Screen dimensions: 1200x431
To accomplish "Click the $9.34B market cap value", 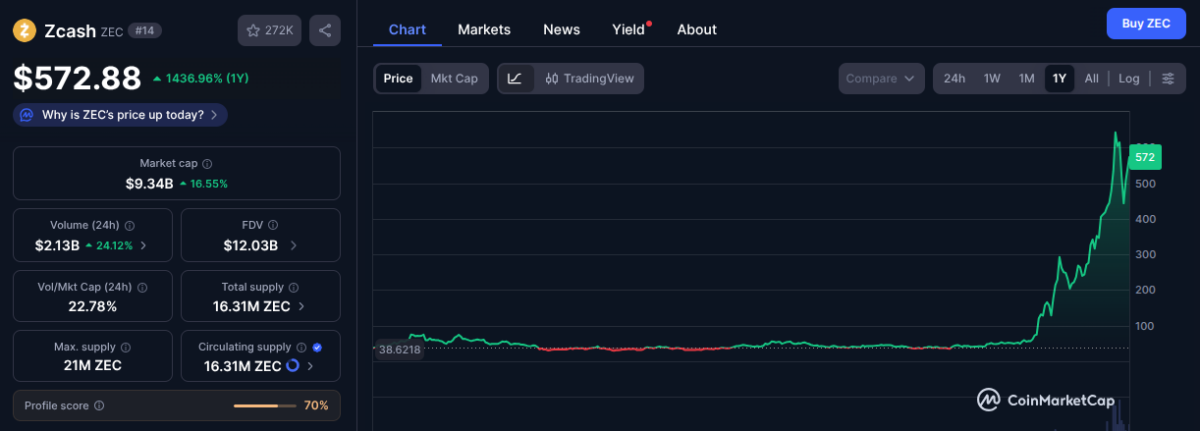I will [x=149, y=184].
